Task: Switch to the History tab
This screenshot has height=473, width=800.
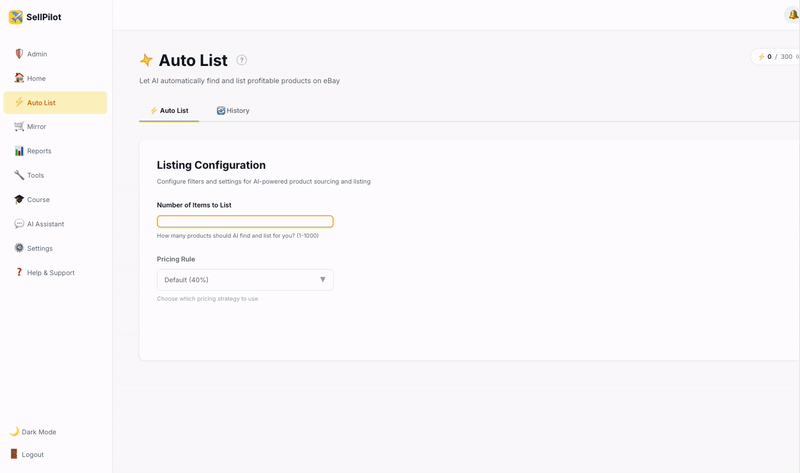Action: (233, 111)
